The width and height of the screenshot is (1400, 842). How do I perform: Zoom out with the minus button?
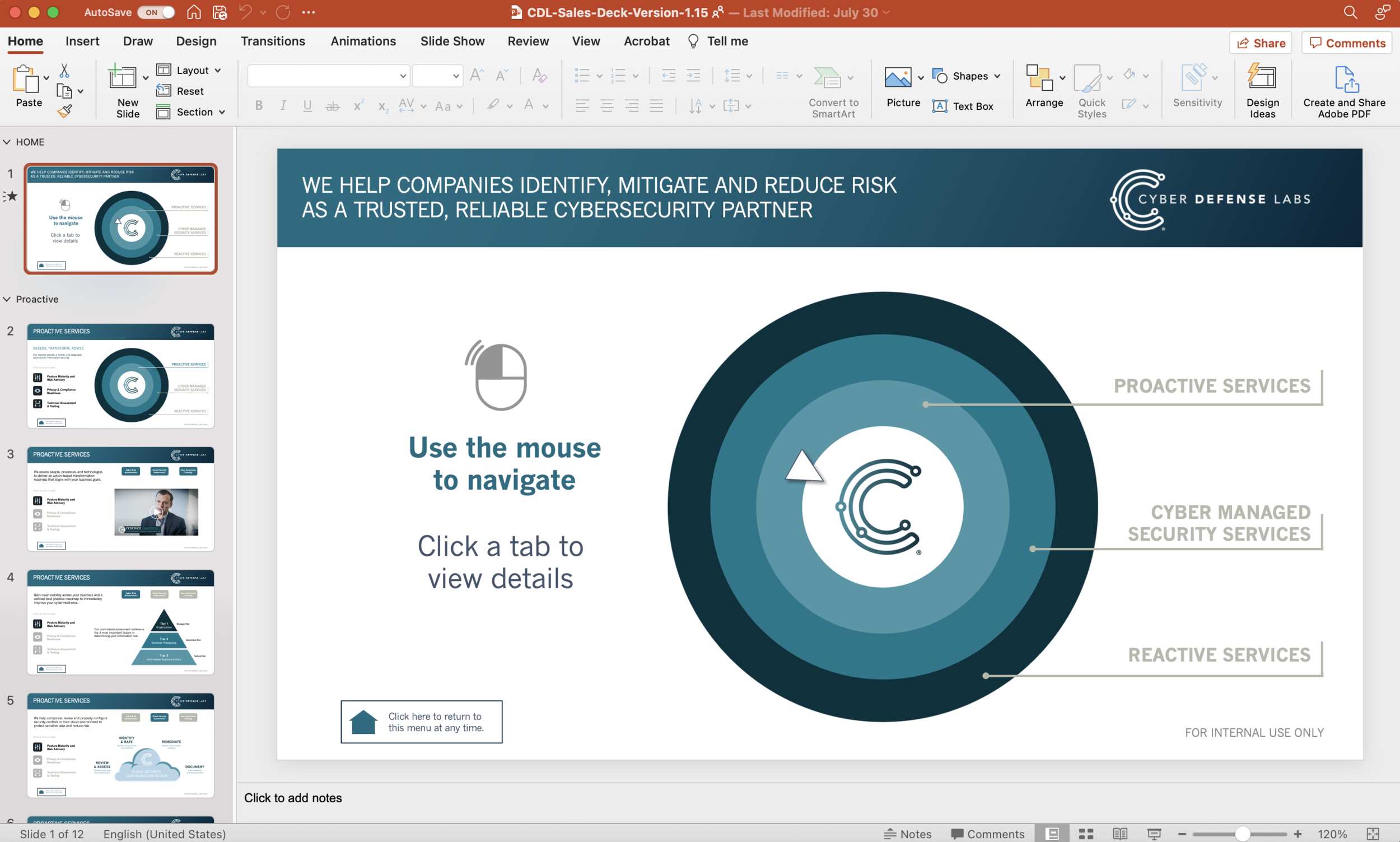[1182, 834]
